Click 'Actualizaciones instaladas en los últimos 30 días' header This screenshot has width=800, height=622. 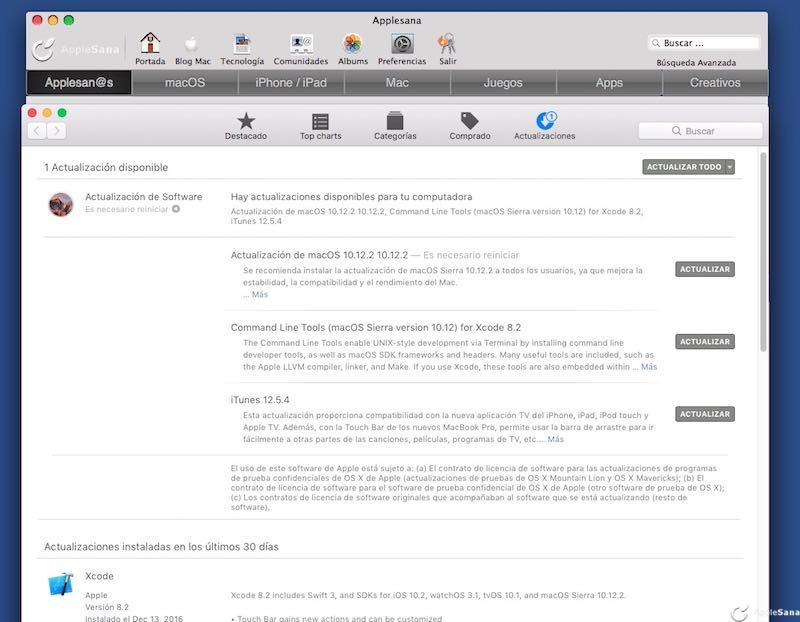click(x=161, y=546)
